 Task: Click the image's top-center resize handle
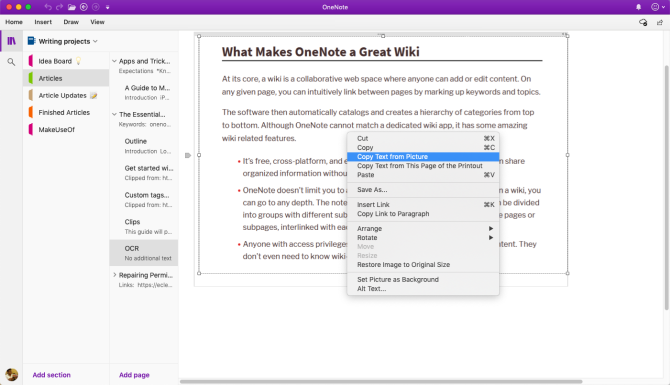[383, 36]
